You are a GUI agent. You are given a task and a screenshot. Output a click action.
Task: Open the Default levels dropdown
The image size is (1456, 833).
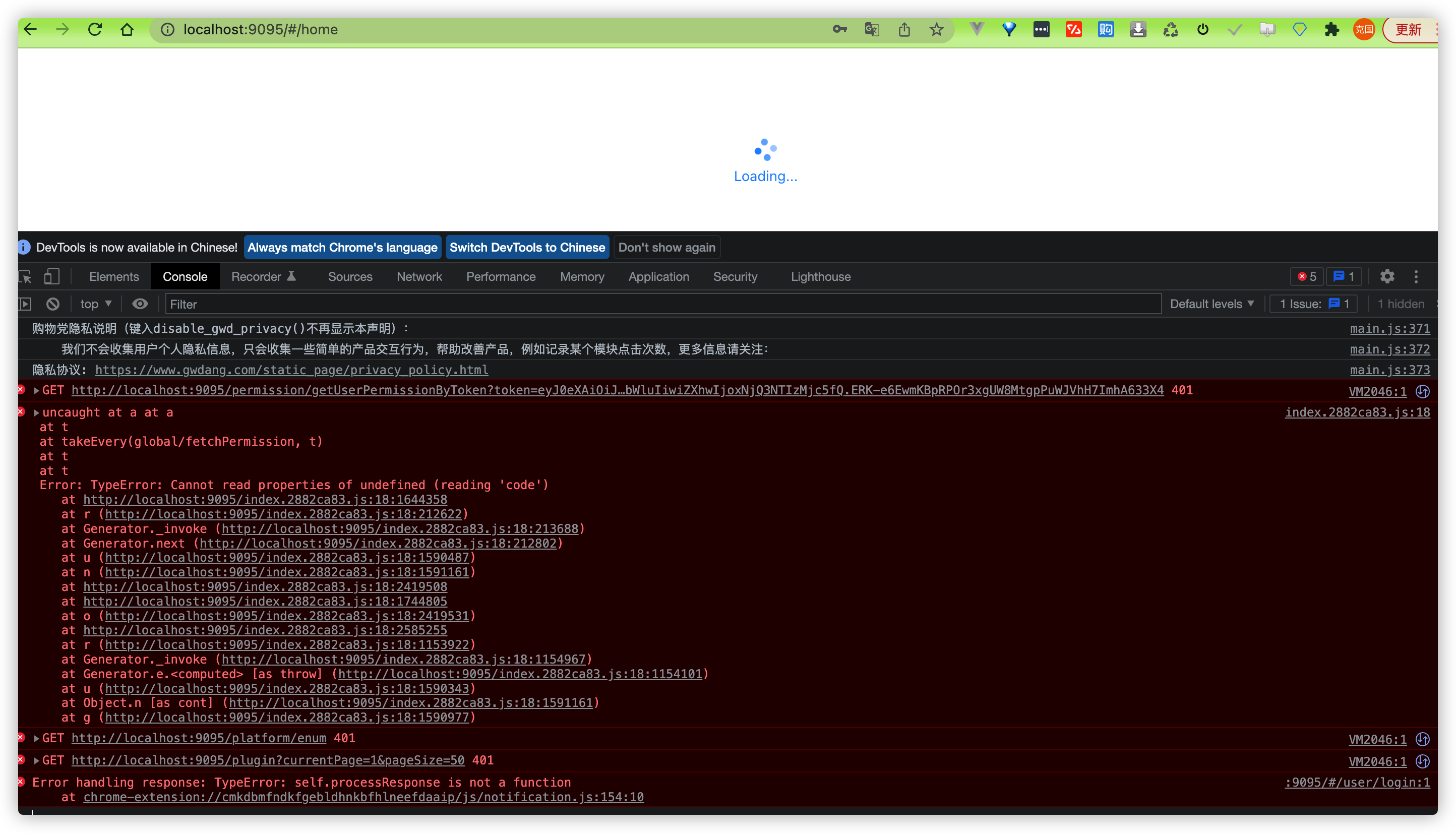(1211, 304)
